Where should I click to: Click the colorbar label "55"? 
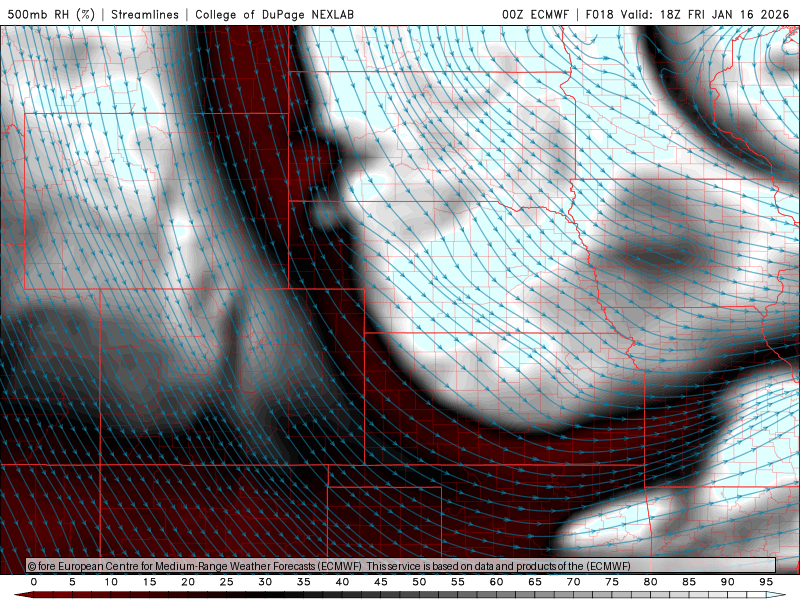(458, 582)
